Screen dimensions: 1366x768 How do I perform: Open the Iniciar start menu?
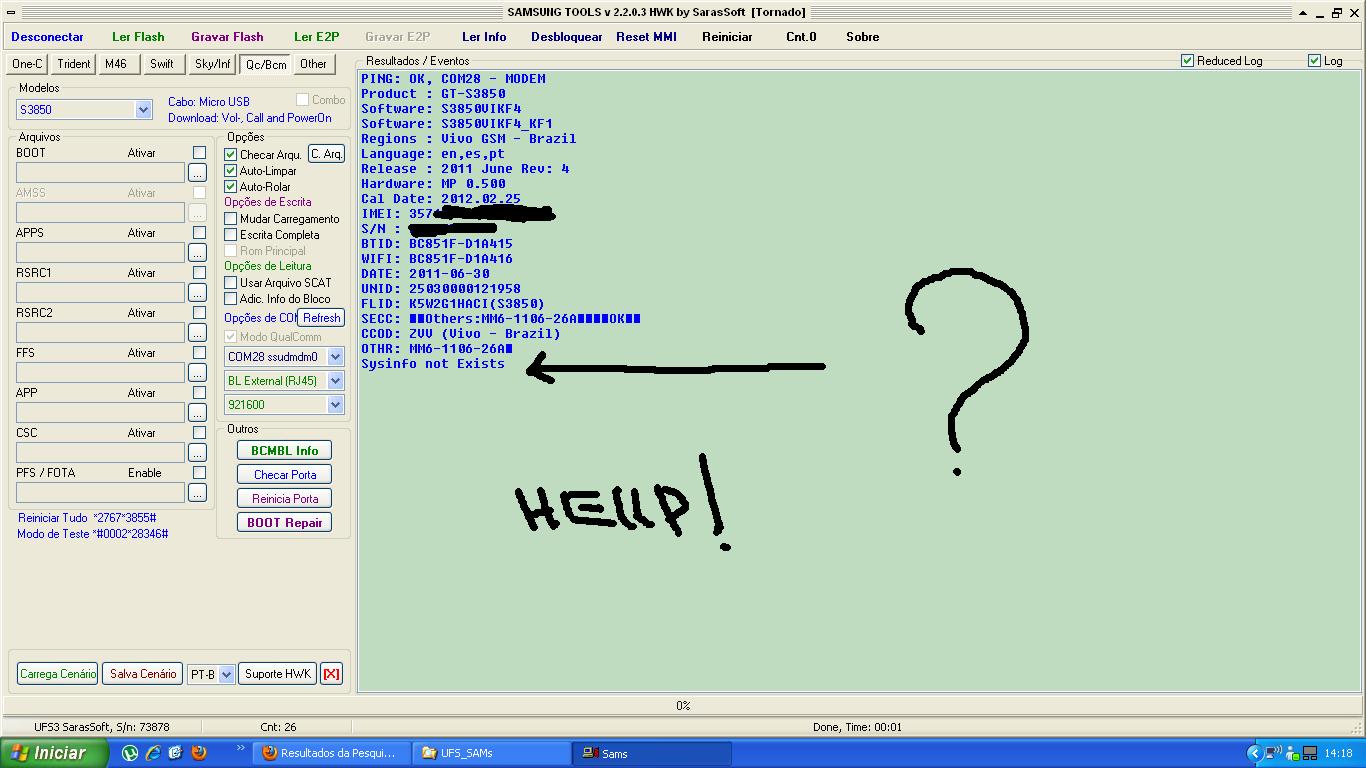click(55, 753)
